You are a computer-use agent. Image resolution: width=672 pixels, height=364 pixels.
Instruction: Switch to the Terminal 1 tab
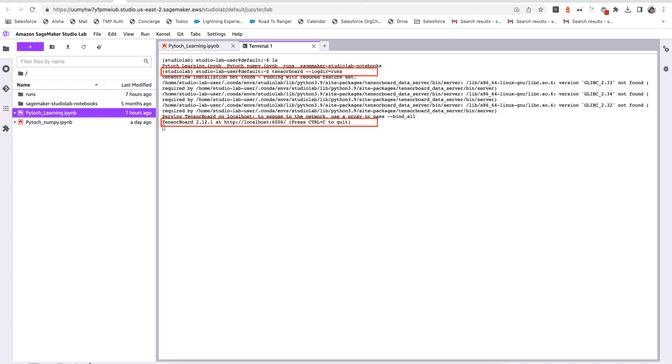tap(261, 46)
